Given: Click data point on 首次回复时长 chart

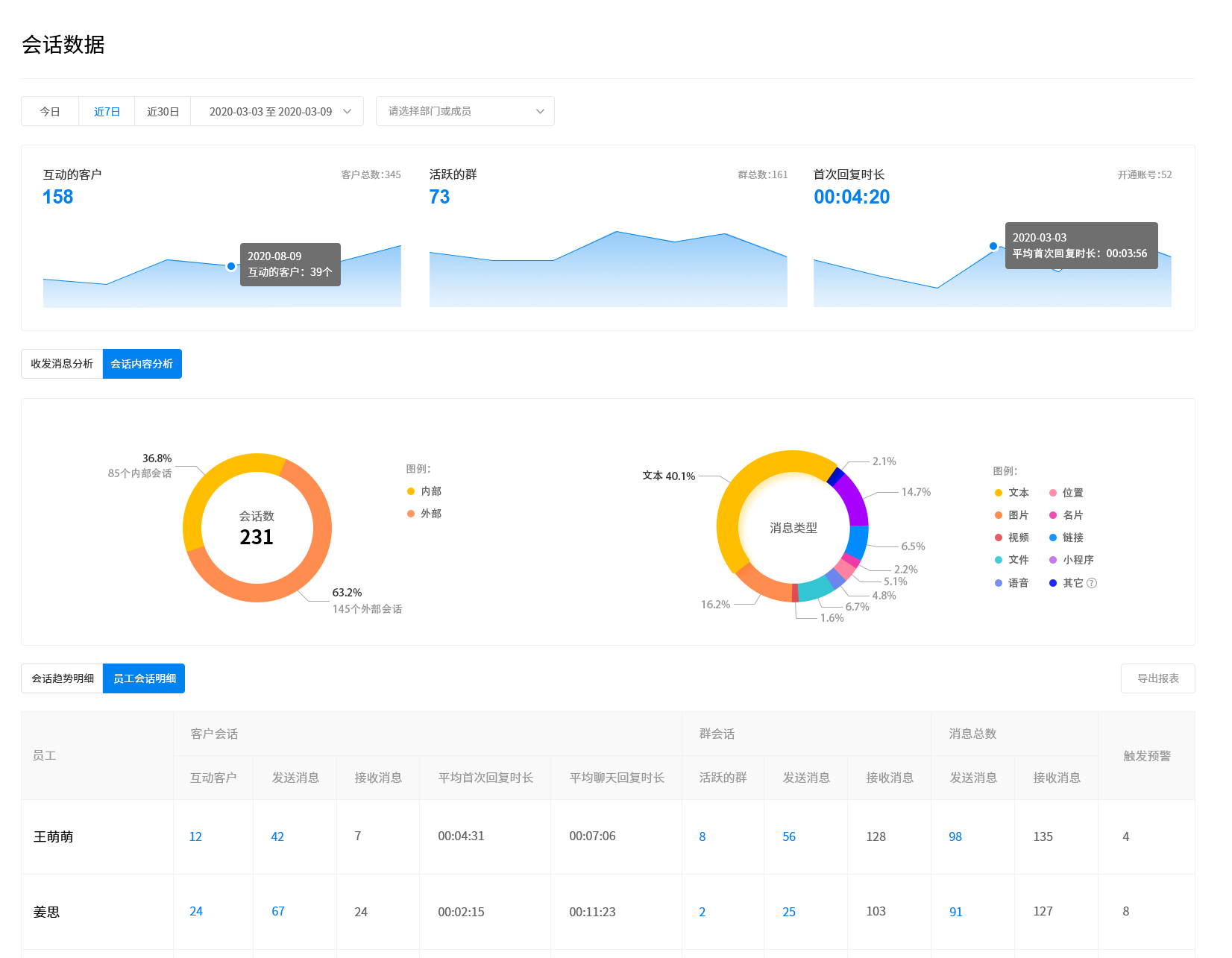Looking at the screenshot, I should (993, 246).
